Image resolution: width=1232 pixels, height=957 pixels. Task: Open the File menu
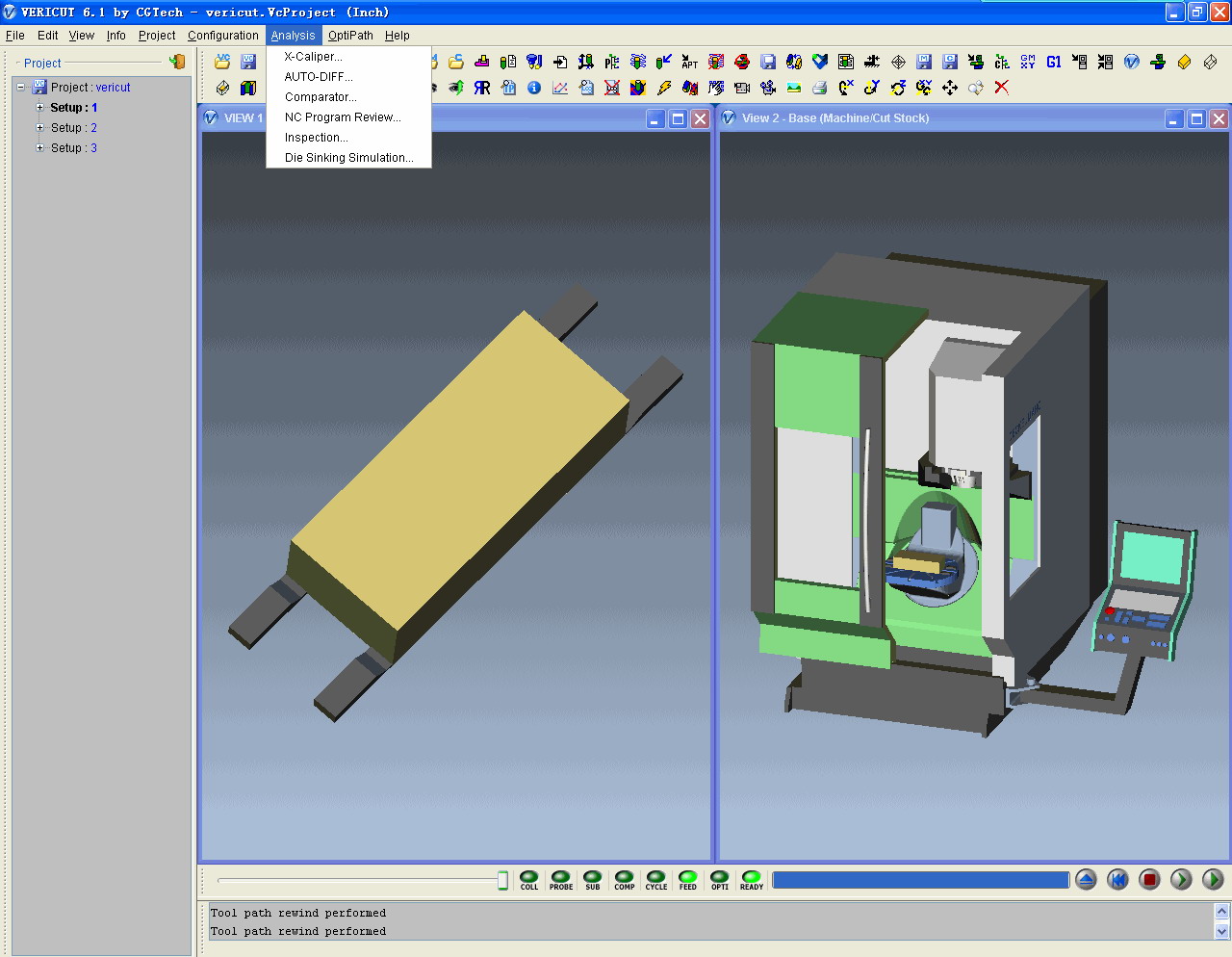point(15,36)
